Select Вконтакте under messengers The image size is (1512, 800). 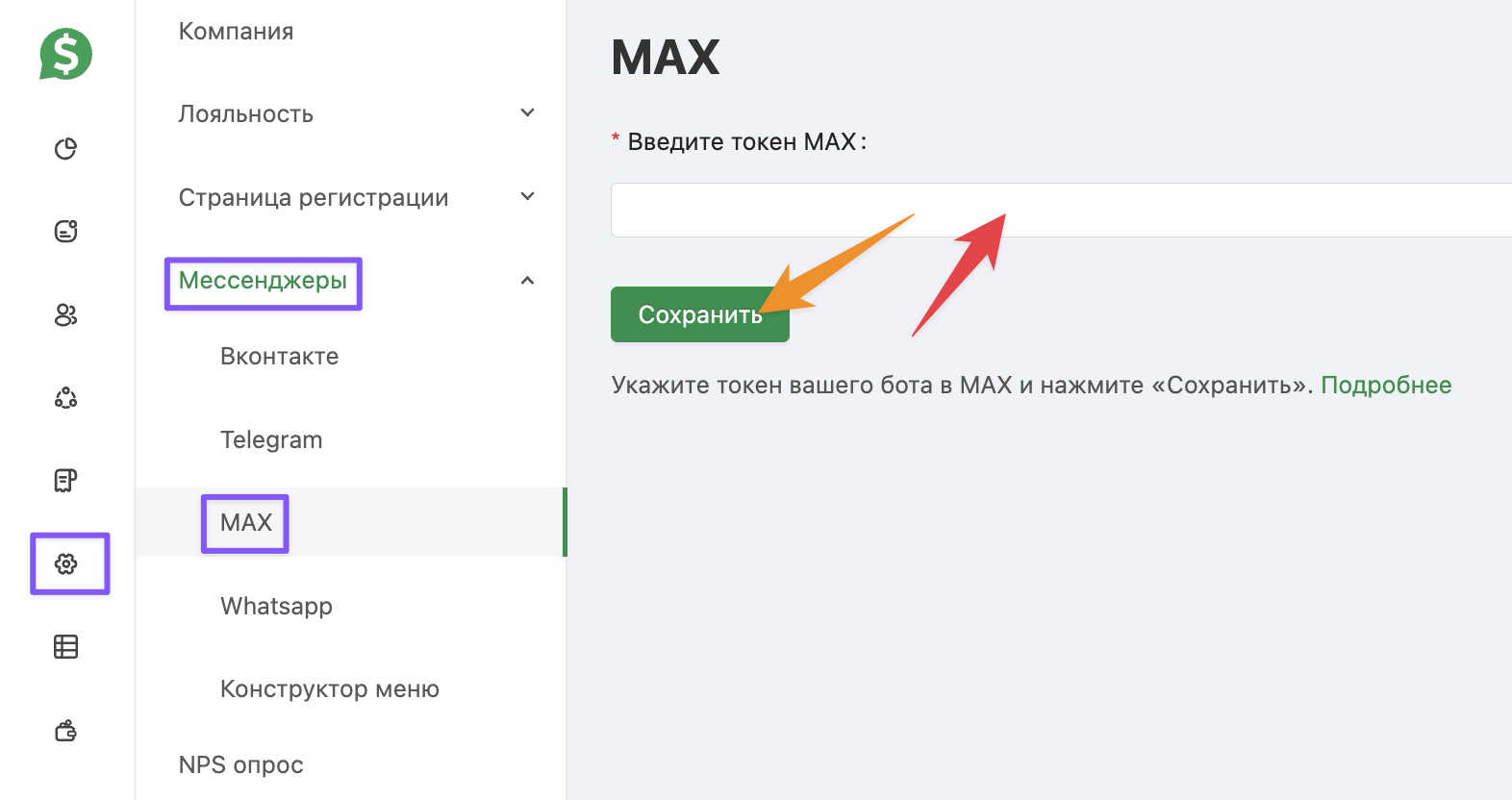(279, 357)
